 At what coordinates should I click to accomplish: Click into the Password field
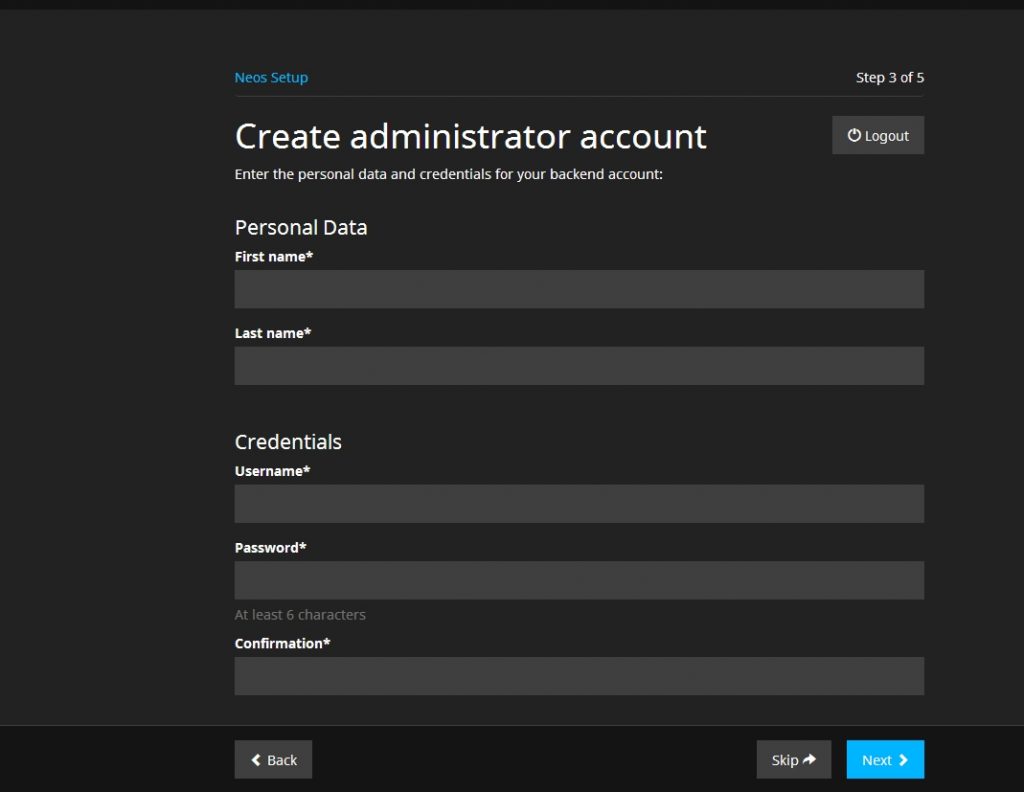pyautogui.click(x=579, y=580)
